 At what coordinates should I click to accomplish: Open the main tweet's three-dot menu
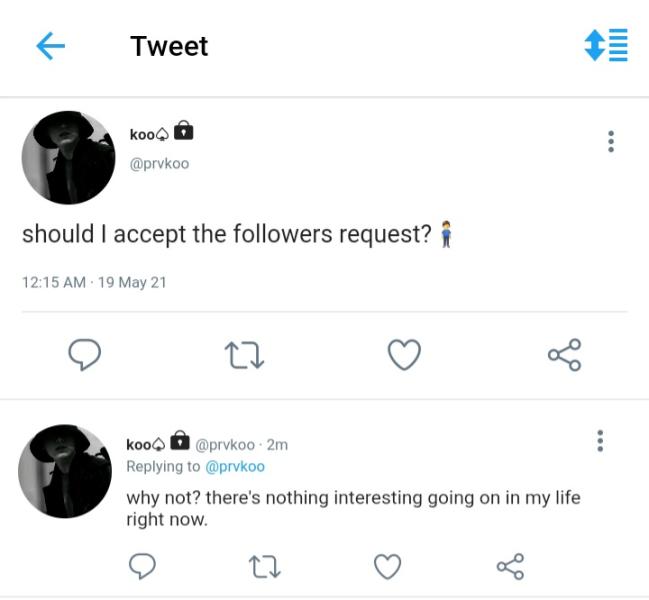610,142
